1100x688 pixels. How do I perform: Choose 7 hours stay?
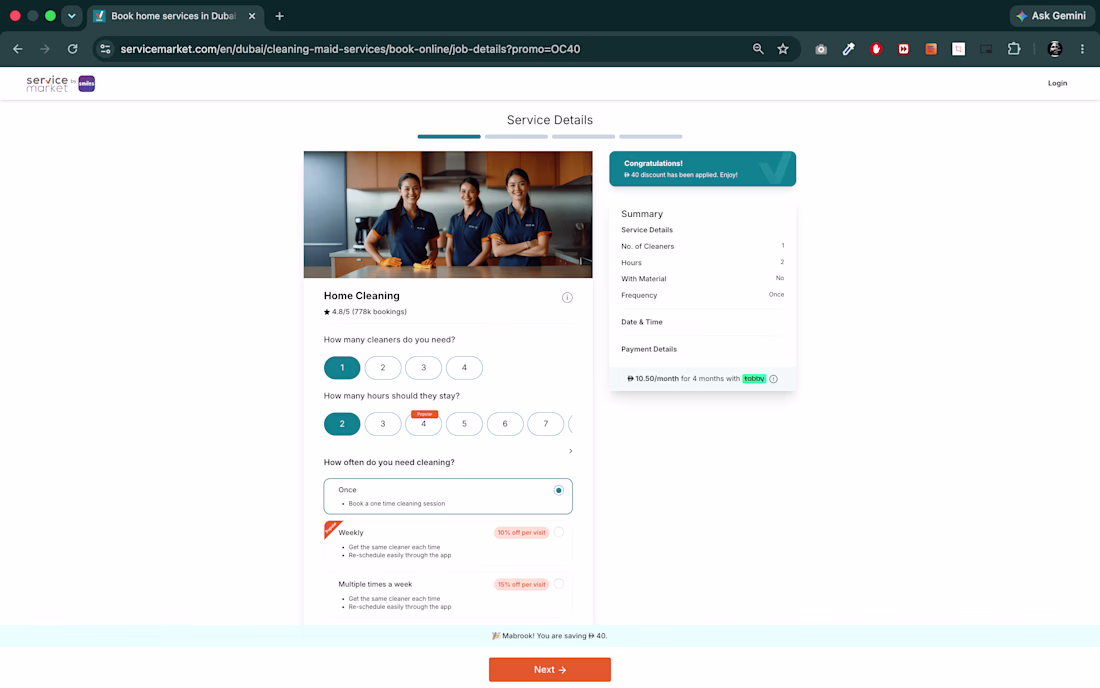point(546,424)
